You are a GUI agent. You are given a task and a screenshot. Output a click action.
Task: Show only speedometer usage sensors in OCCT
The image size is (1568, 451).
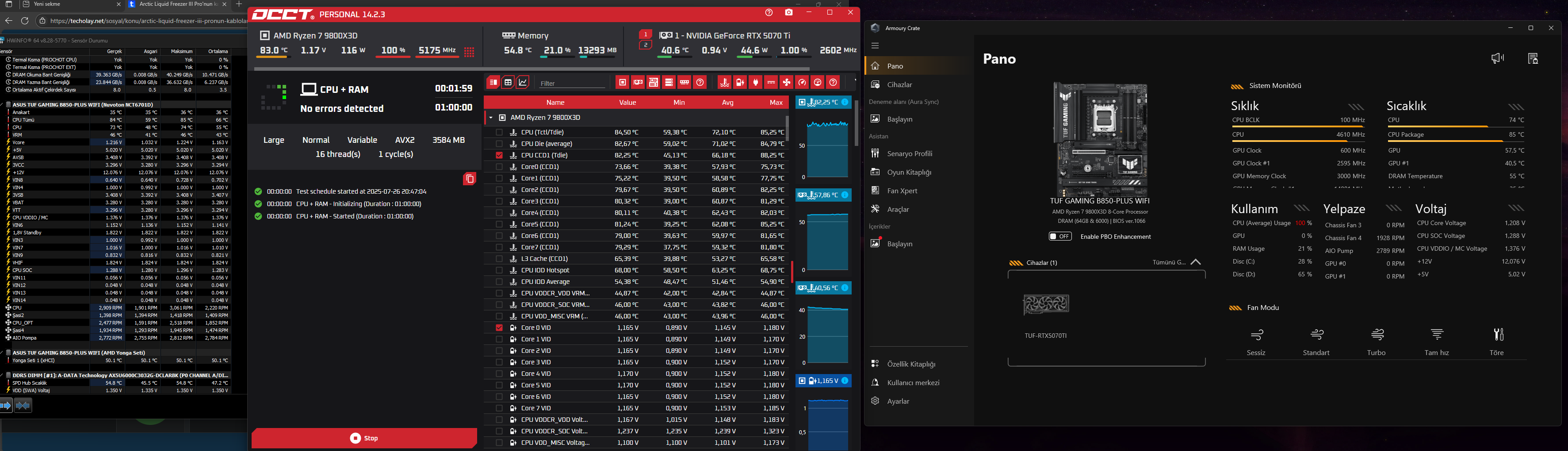coord(802,82)
